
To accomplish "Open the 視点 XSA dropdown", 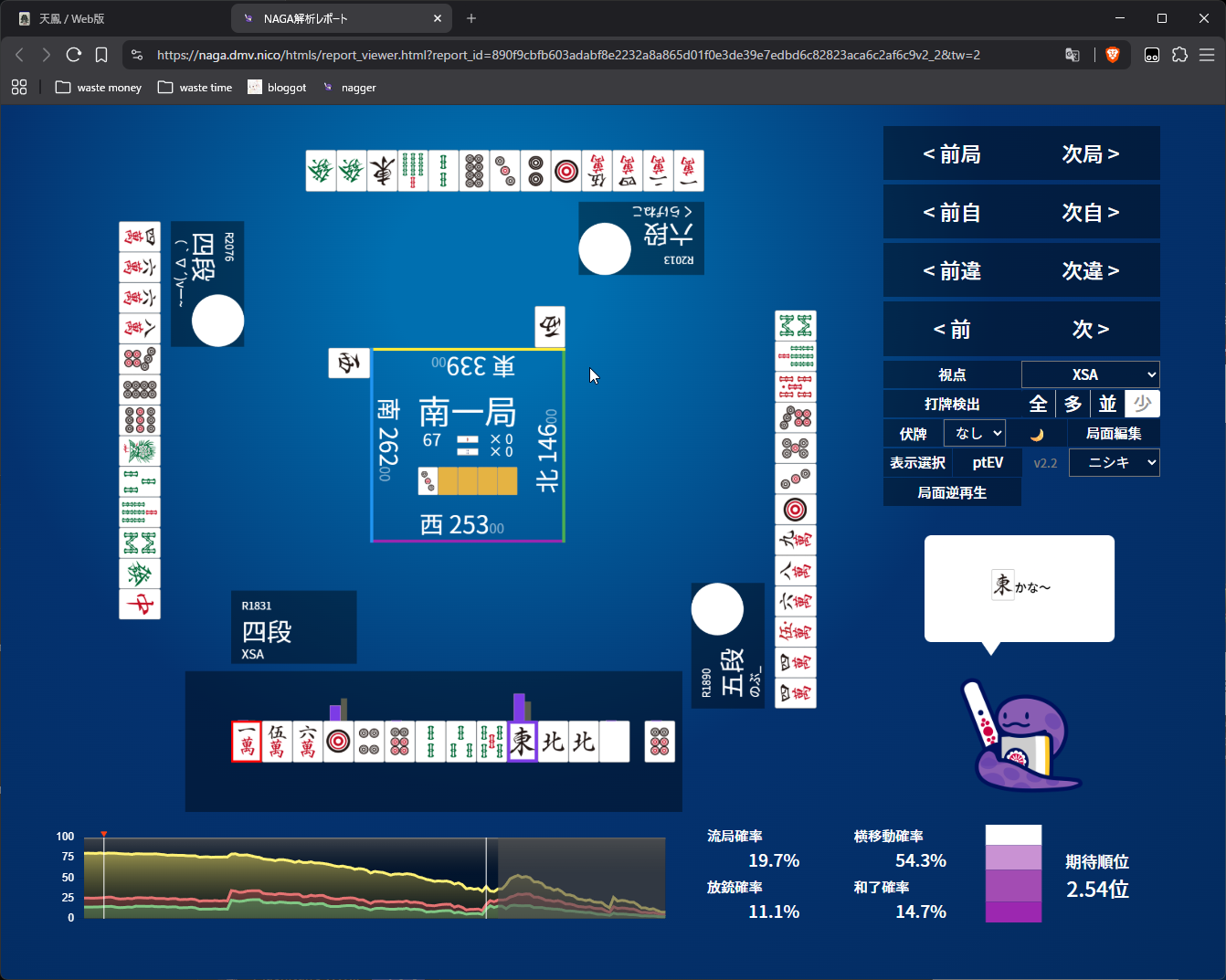I will (1091, 374).
